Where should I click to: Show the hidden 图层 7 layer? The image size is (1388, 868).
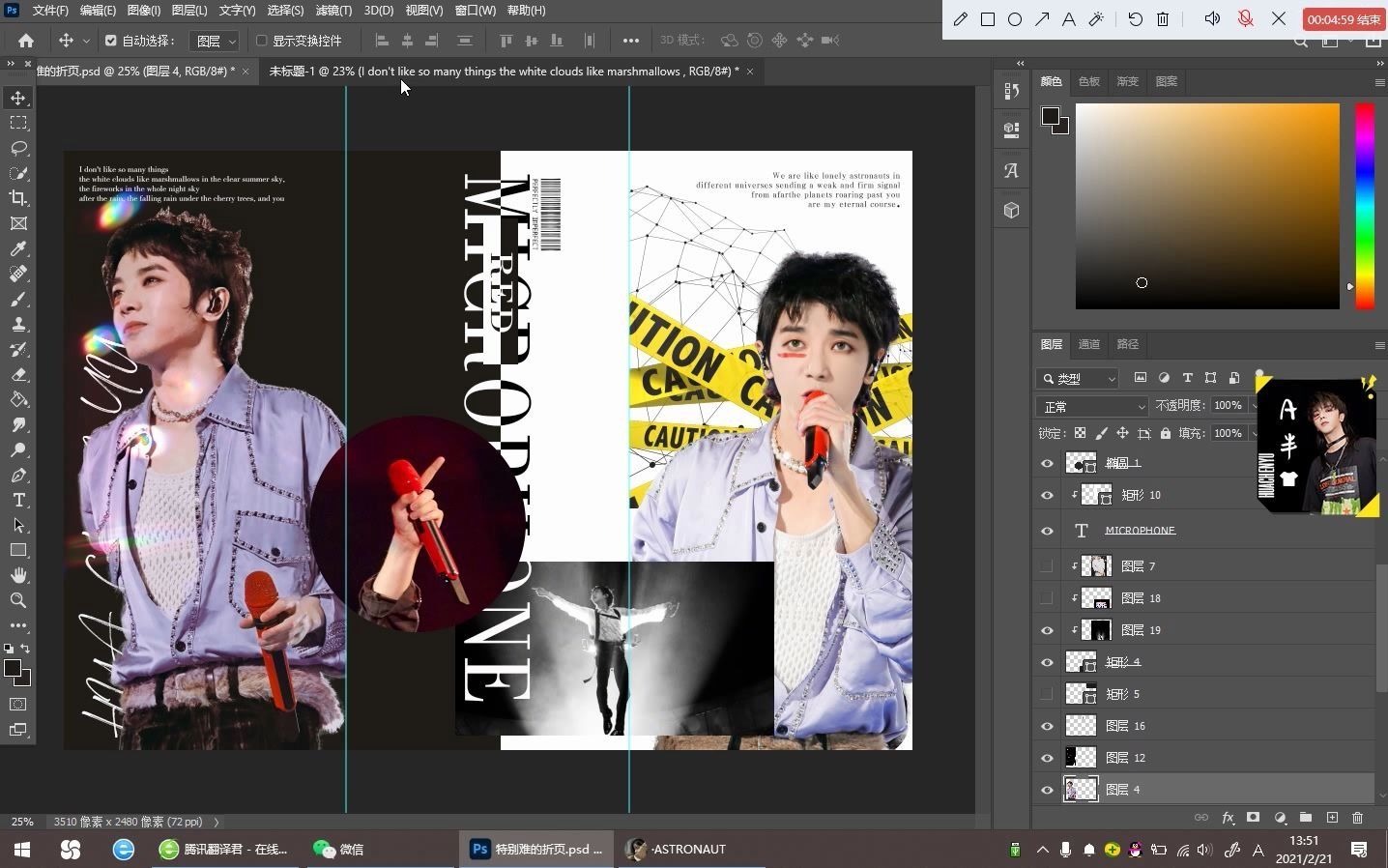pyautogui.click(x=1047, y=566)
